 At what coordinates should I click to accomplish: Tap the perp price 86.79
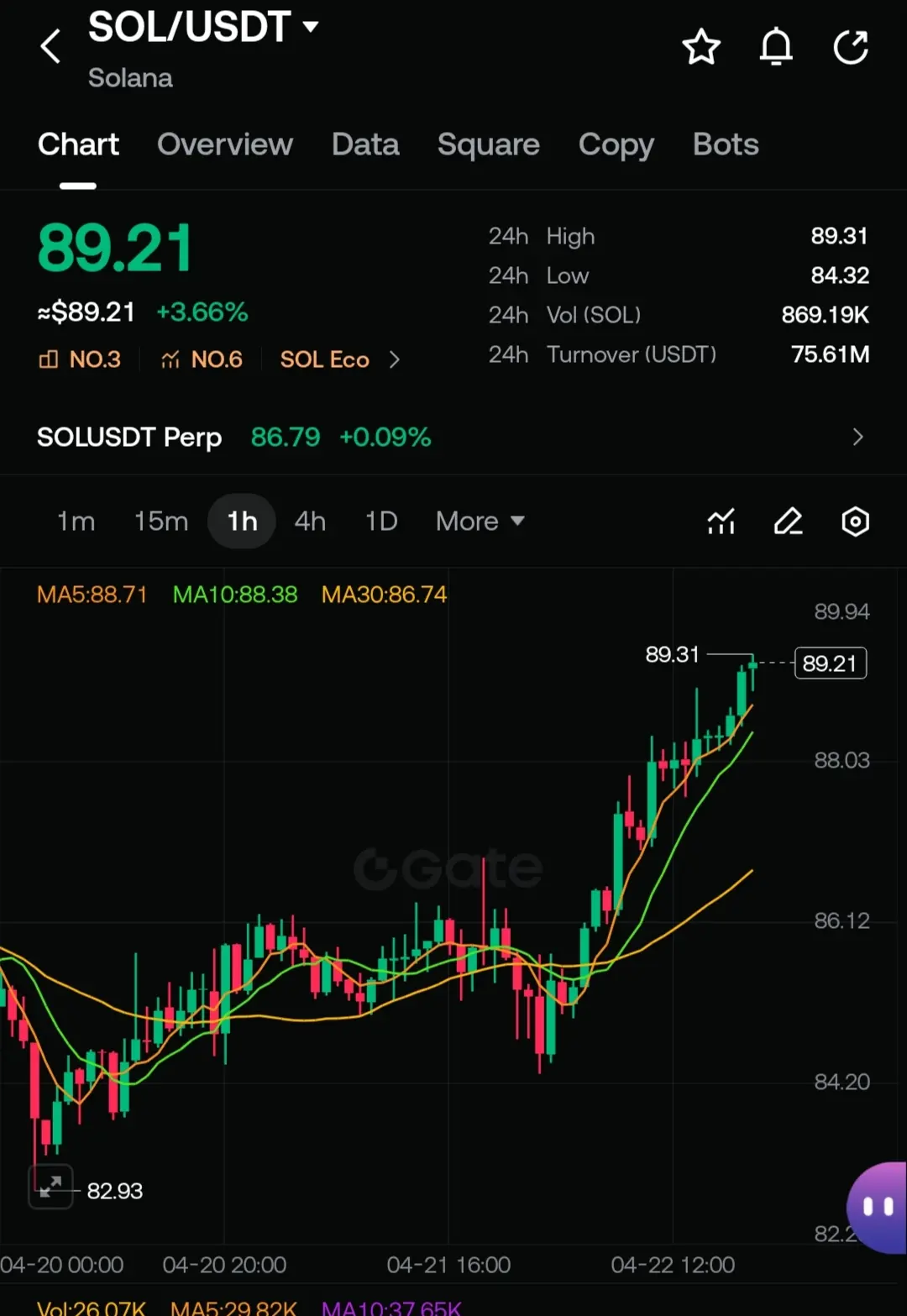[x=286, y=437]
